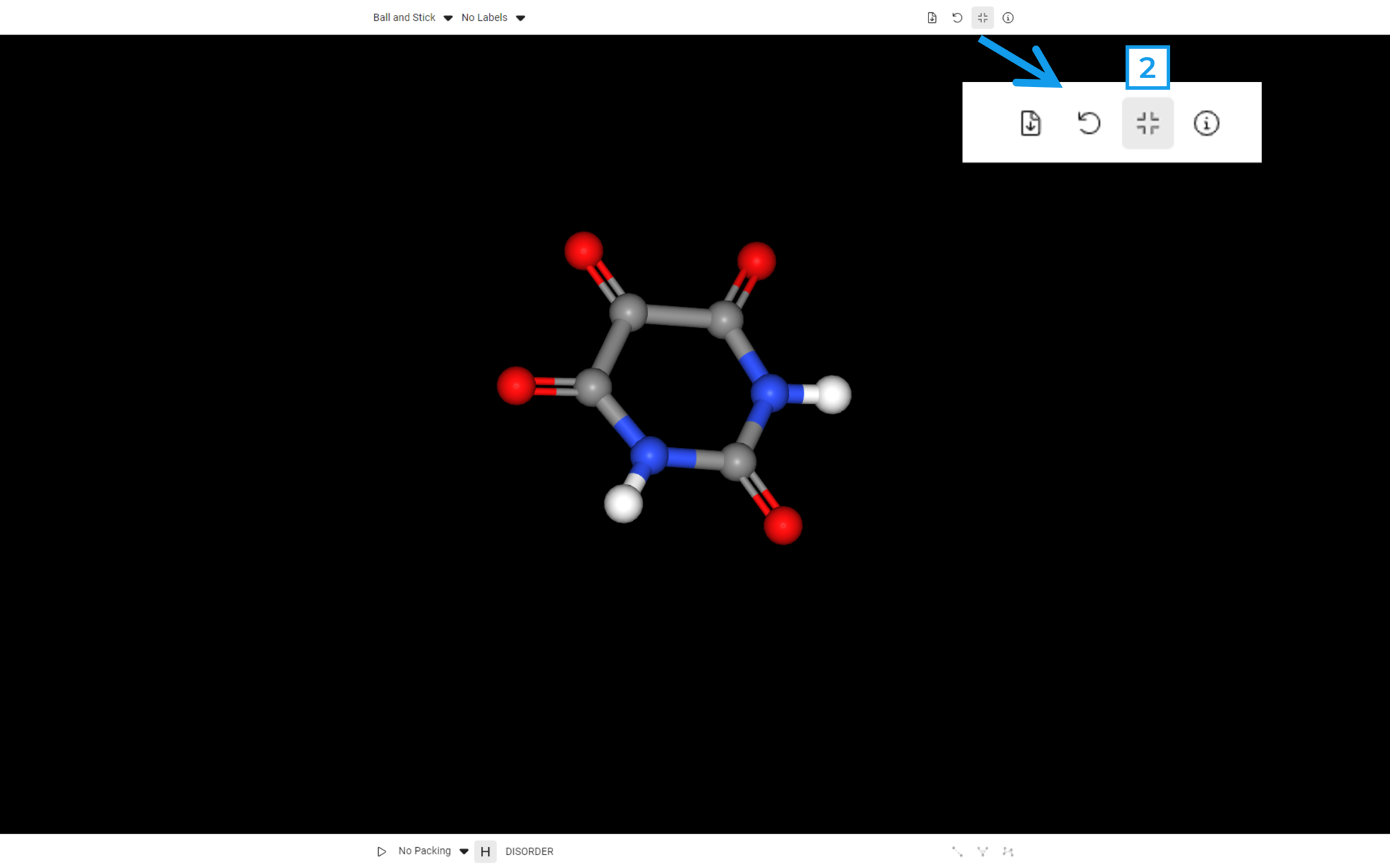The height and width of the screenshot is (868, 1390).
Task: Start the packing animation playback
Action: pyautogui.click(x=381, y=851)
